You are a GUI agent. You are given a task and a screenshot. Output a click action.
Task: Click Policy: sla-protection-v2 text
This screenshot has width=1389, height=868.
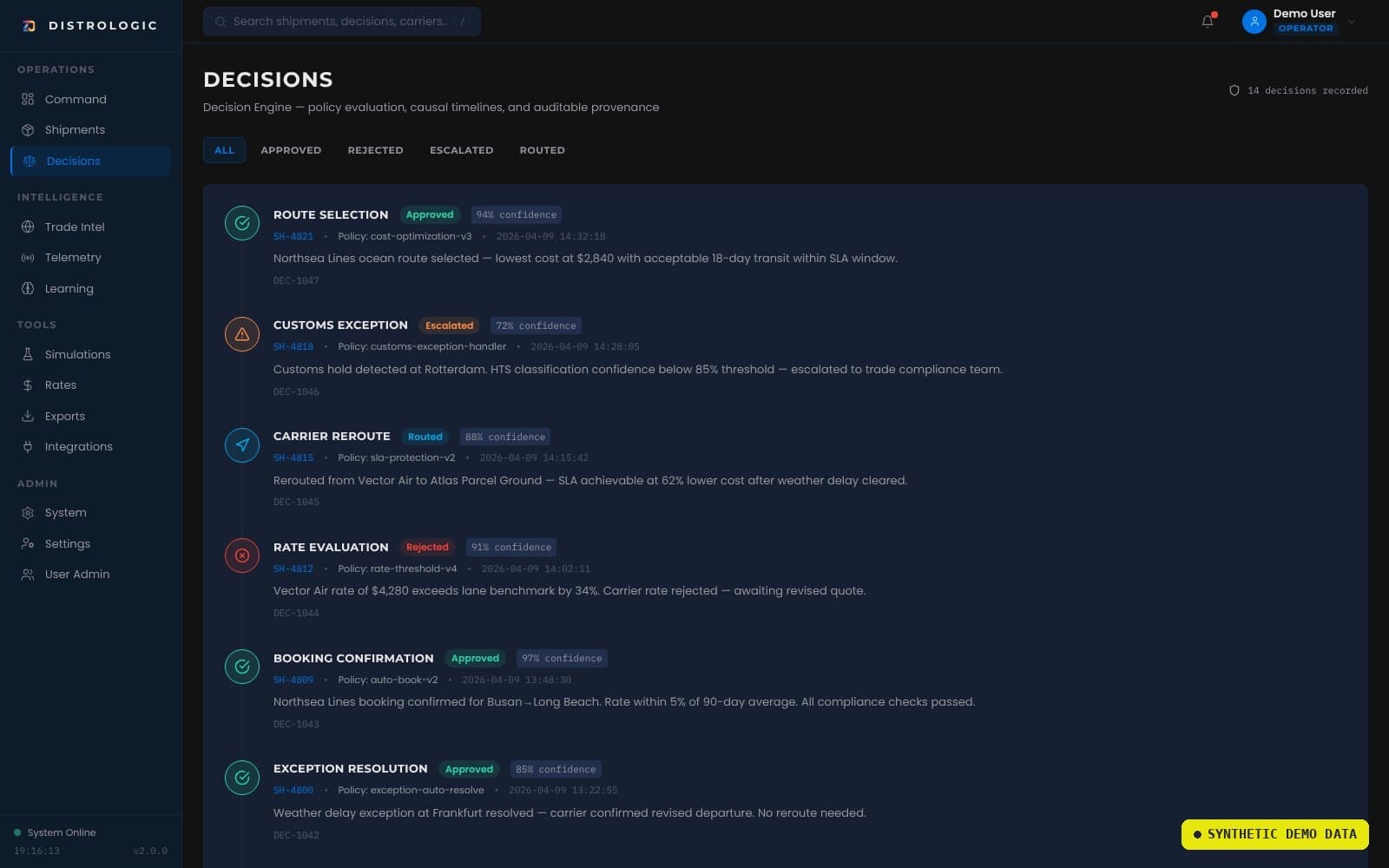pos(396,457)
